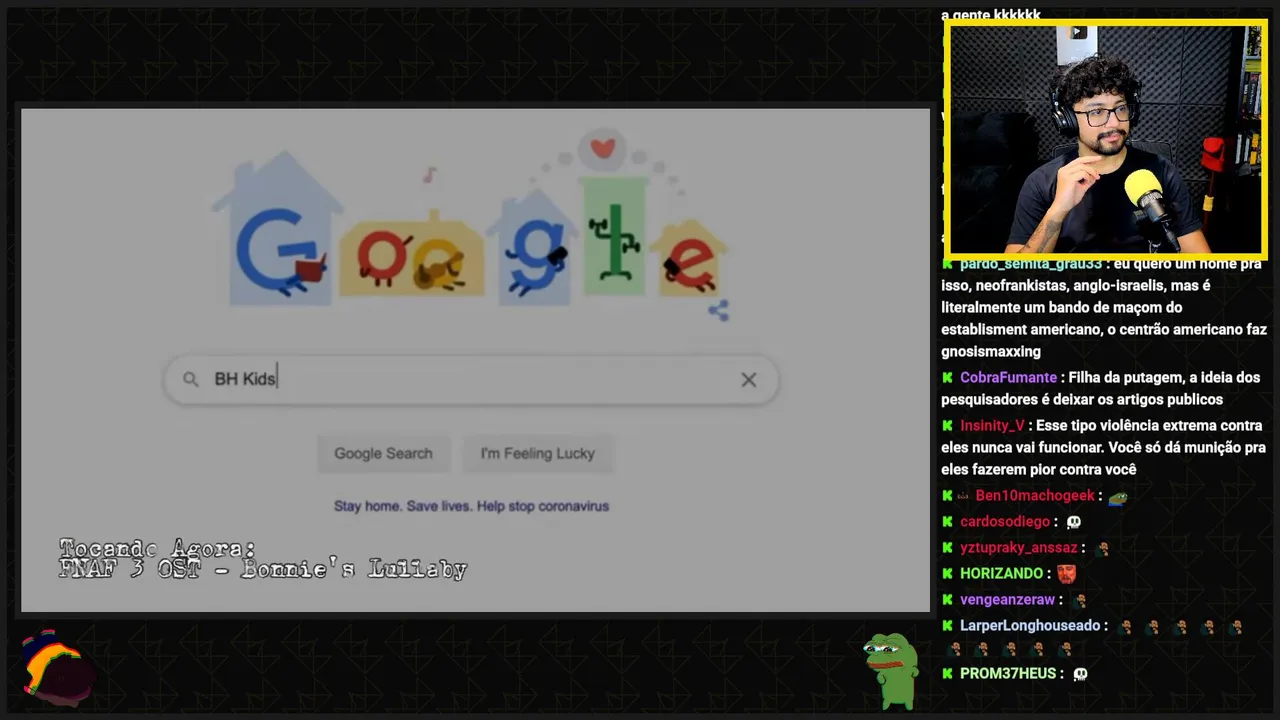This screenshot has height=720, width=1280.
Task: Click the colorful hat avatar at bottom left
Action: pyautogui.click(x=57, y=669)
